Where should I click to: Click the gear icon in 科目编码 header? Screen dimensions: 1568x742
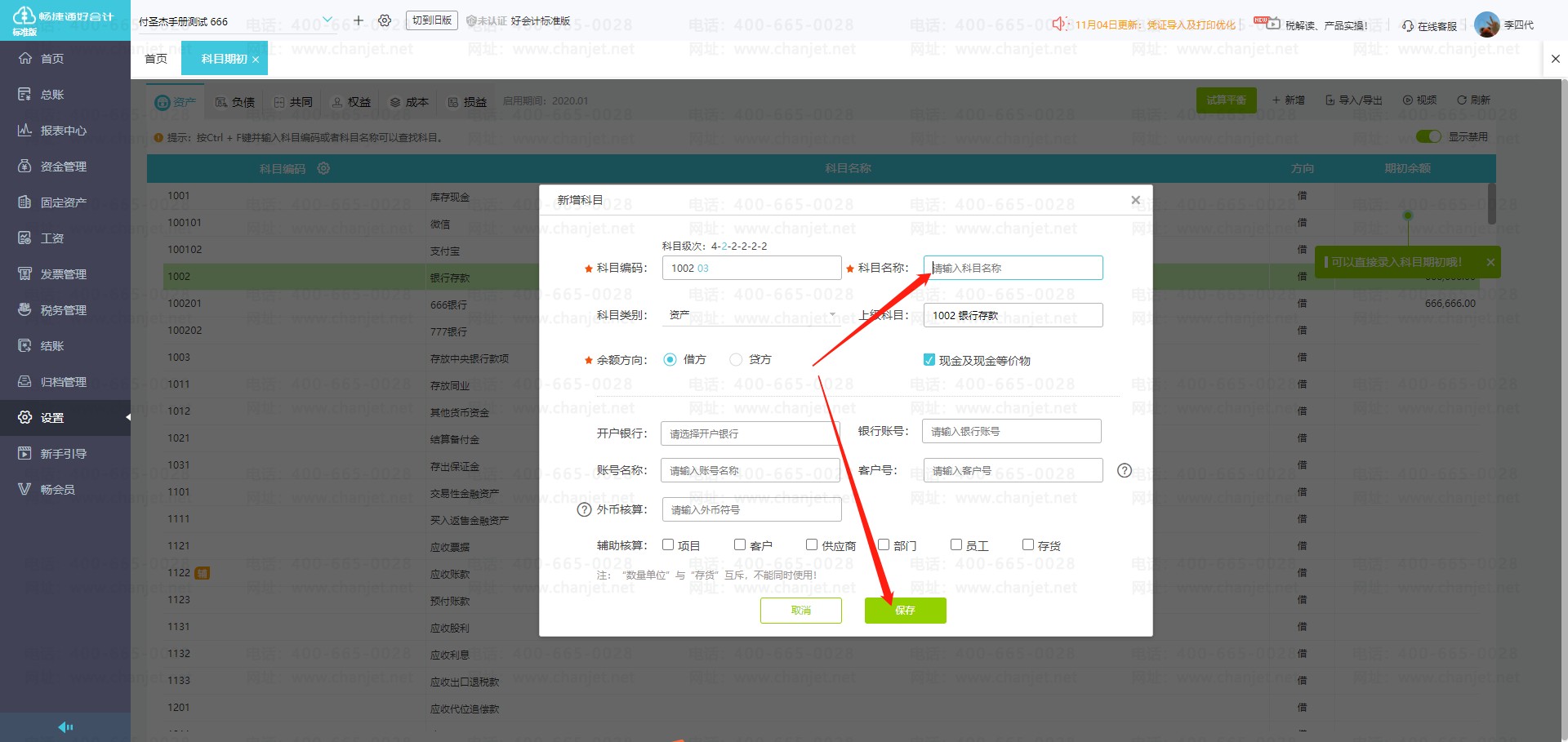click(x=323, y=168)
